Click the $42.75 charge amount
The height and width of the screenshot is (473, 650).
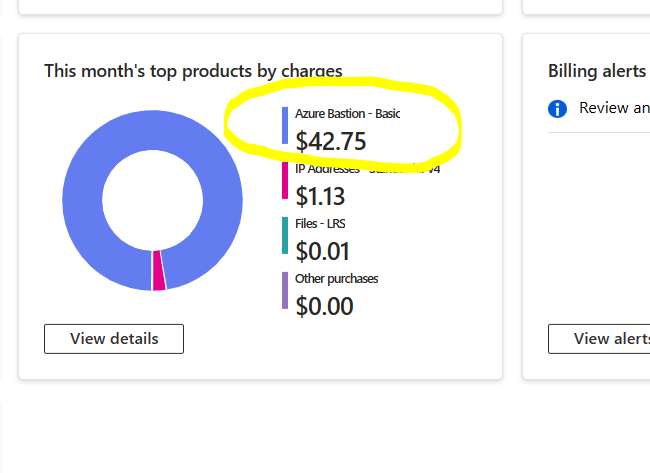pyautogui.click(x=330, y=141)
